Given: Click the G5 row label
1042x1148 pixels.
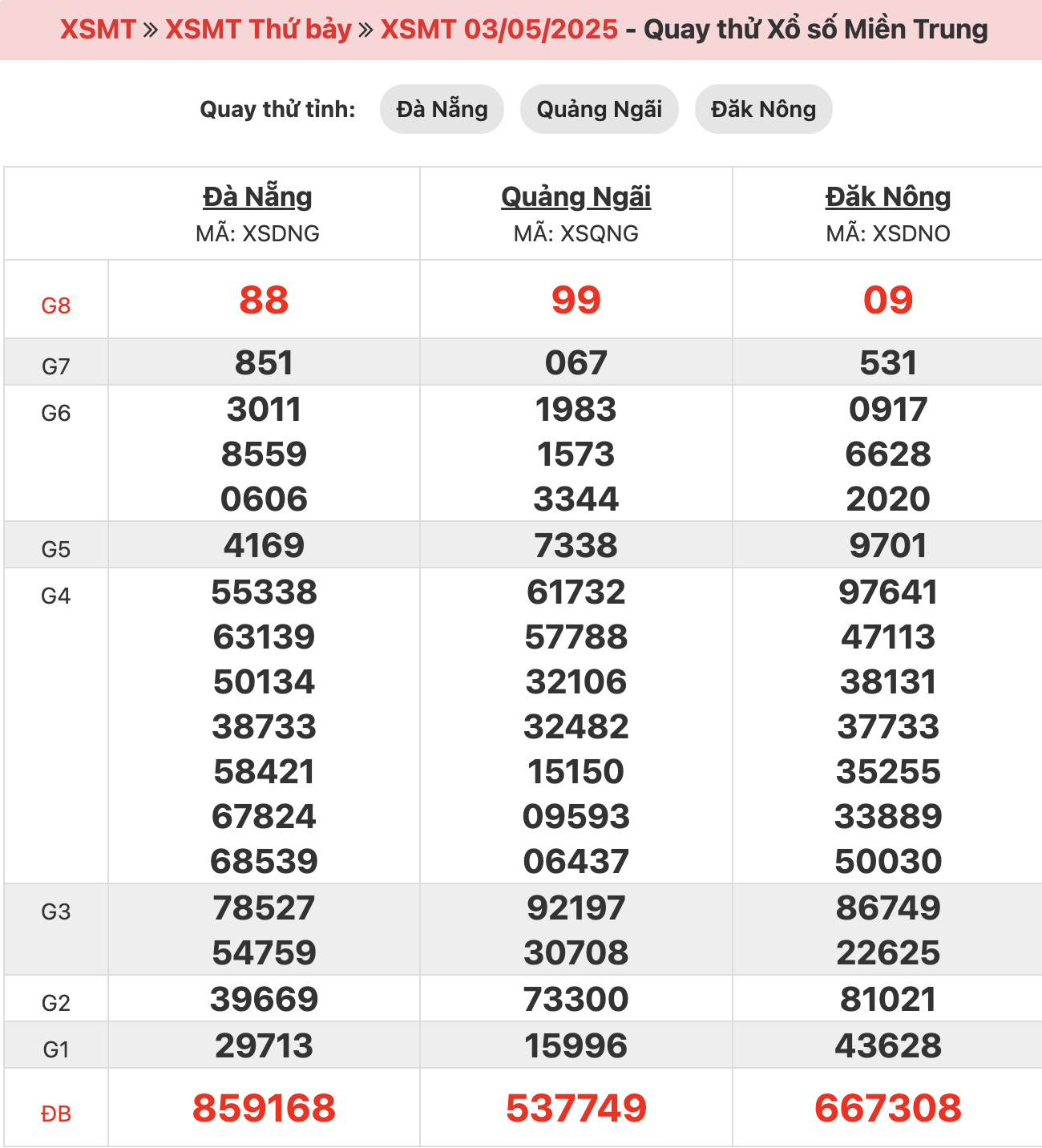Looking at the screenshot, I should pos(56,549).
